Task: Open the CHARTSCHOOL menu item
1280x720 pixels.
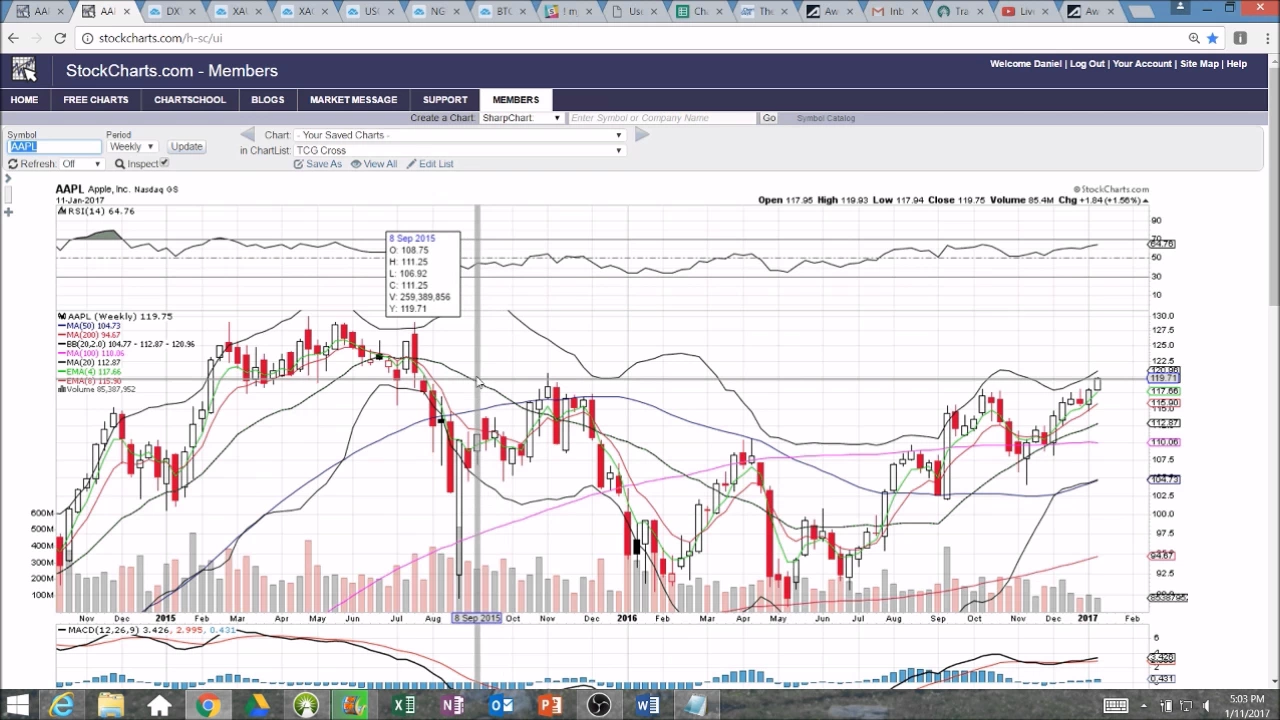Action: 190,100
